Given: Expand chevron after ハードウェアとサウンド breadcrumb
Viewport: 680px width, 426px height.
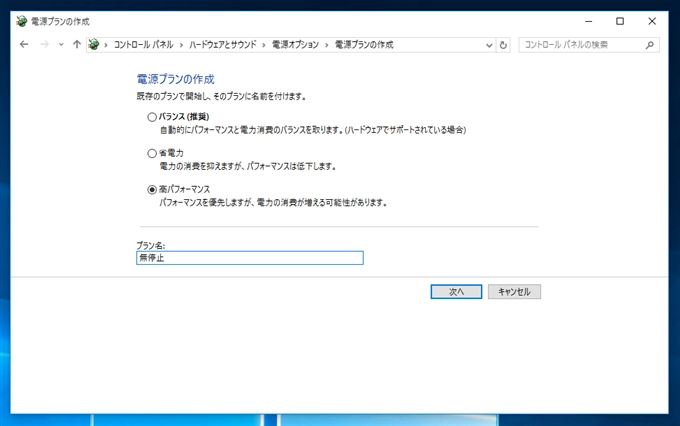Looking at the screenshot, I should coord(264,45).
